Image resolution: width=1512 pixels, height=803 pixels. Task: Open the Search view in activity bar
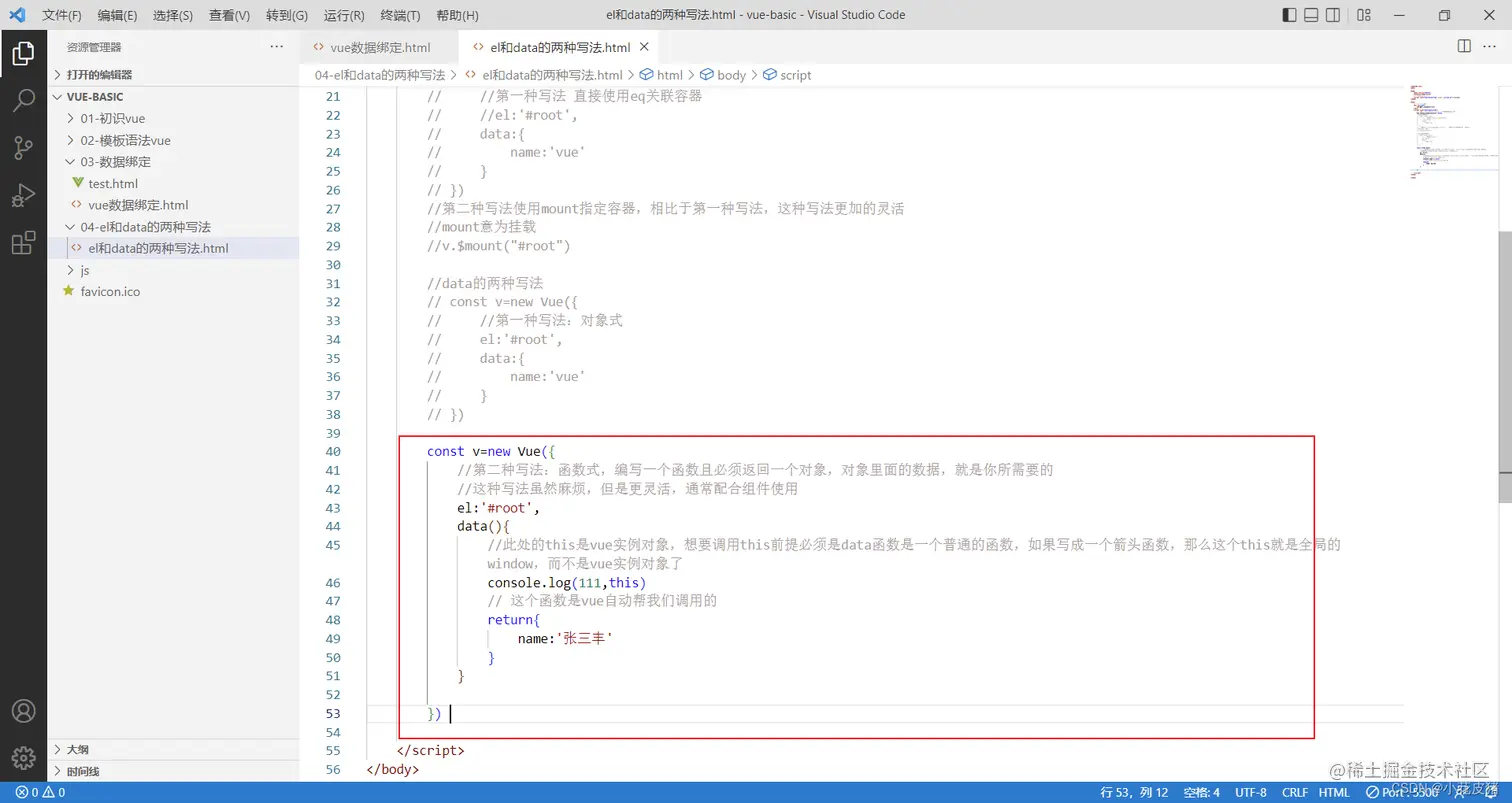pyautogui.click(x=23, y=100)
